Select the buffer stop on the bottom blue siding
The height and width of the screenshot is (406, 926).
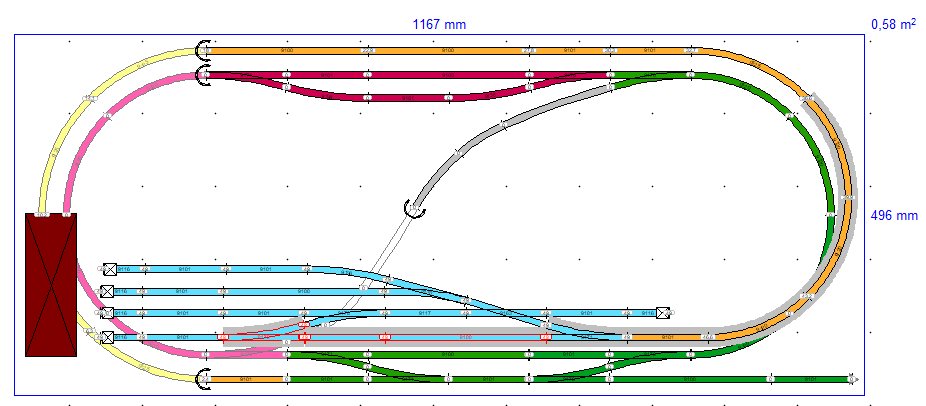pos(108,337)
